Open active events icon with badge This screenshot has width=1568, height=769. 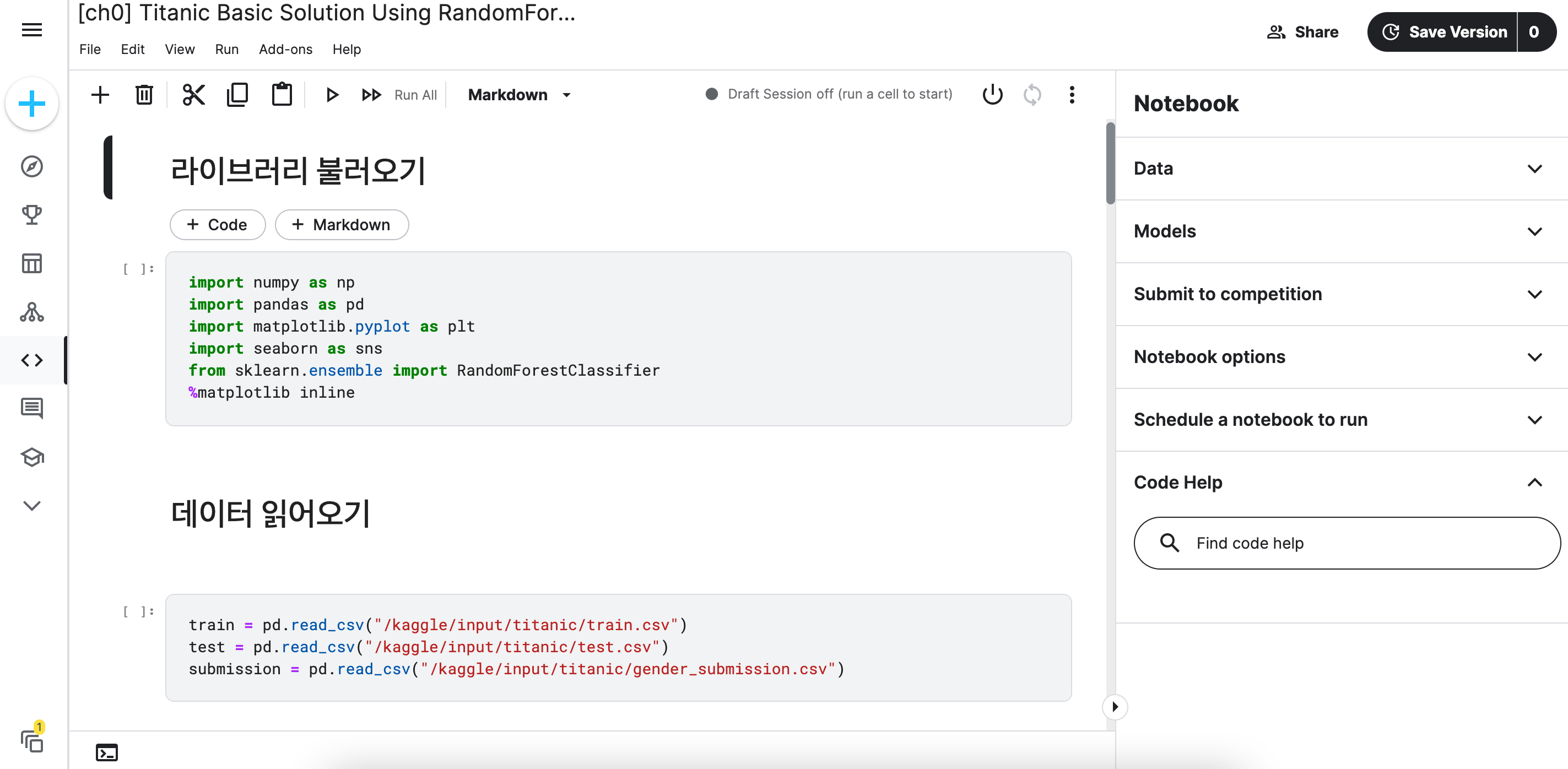33,738
